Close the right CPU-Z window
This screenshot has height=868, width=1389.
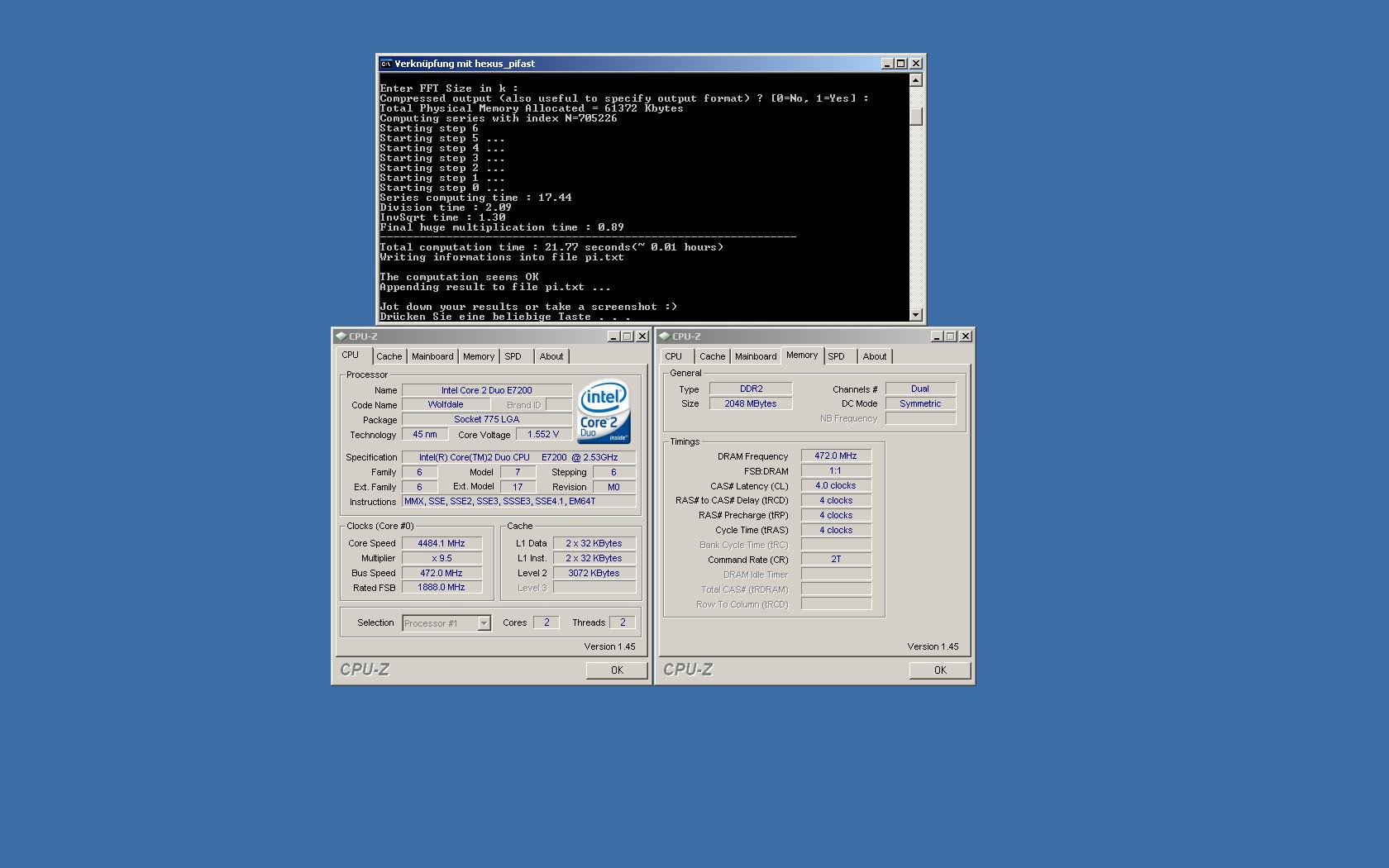pyautogui.click(x=966, y=336)
